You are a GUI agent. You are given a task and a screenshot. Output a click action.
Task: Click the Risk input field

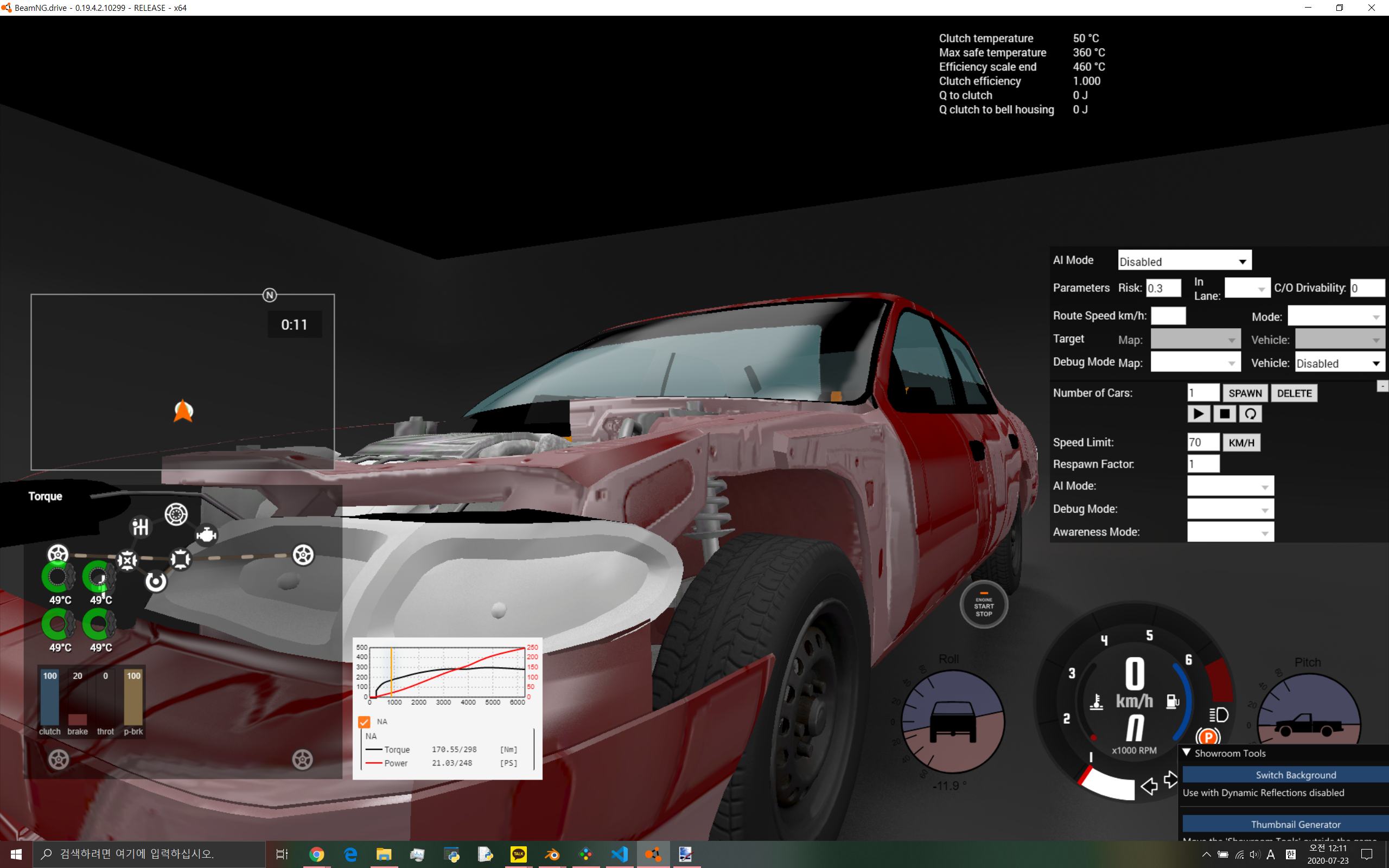coord(1163,288)
